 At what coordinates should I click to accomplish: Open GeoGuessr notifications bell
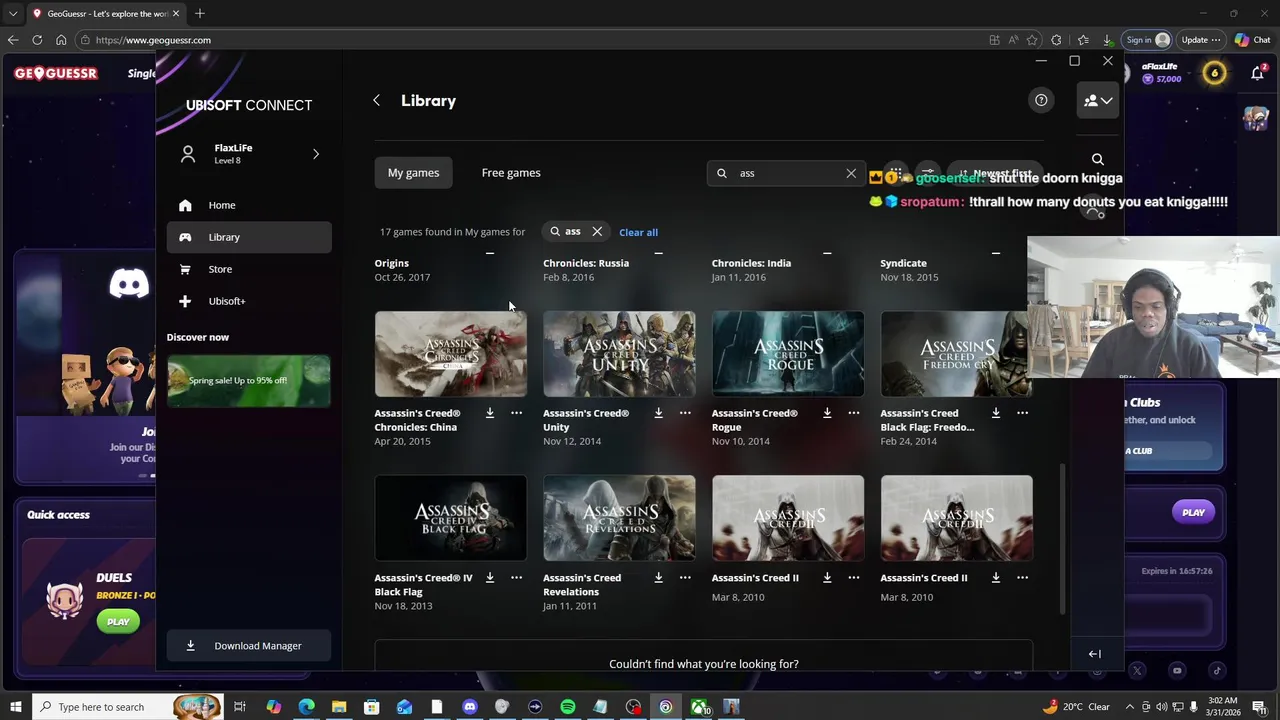(1258, 73)
